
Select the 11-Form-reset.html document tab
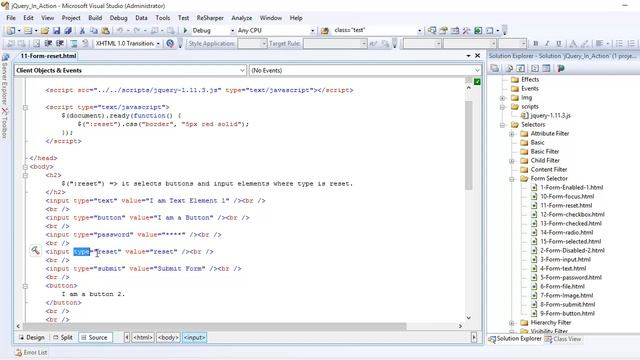(x=48, y=56)
